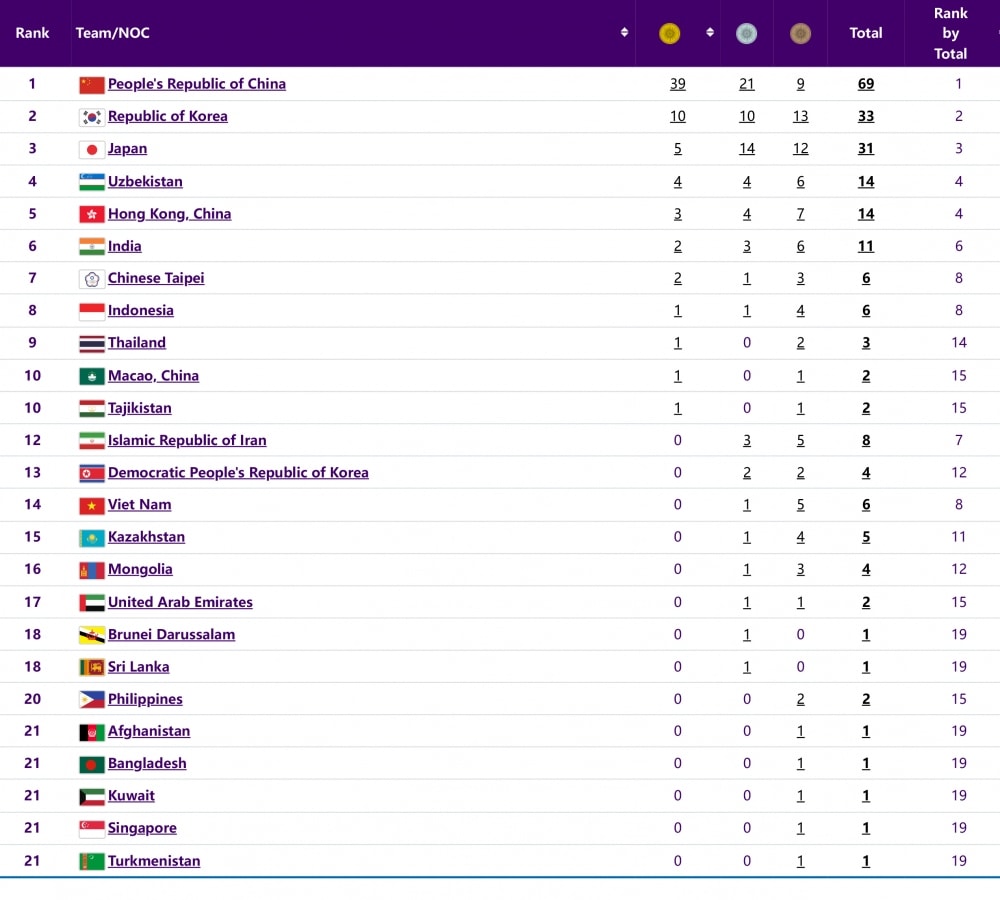The image size is (1000, 900).
Task: Click the Sri Lanka flag icon
Action: 92,668
